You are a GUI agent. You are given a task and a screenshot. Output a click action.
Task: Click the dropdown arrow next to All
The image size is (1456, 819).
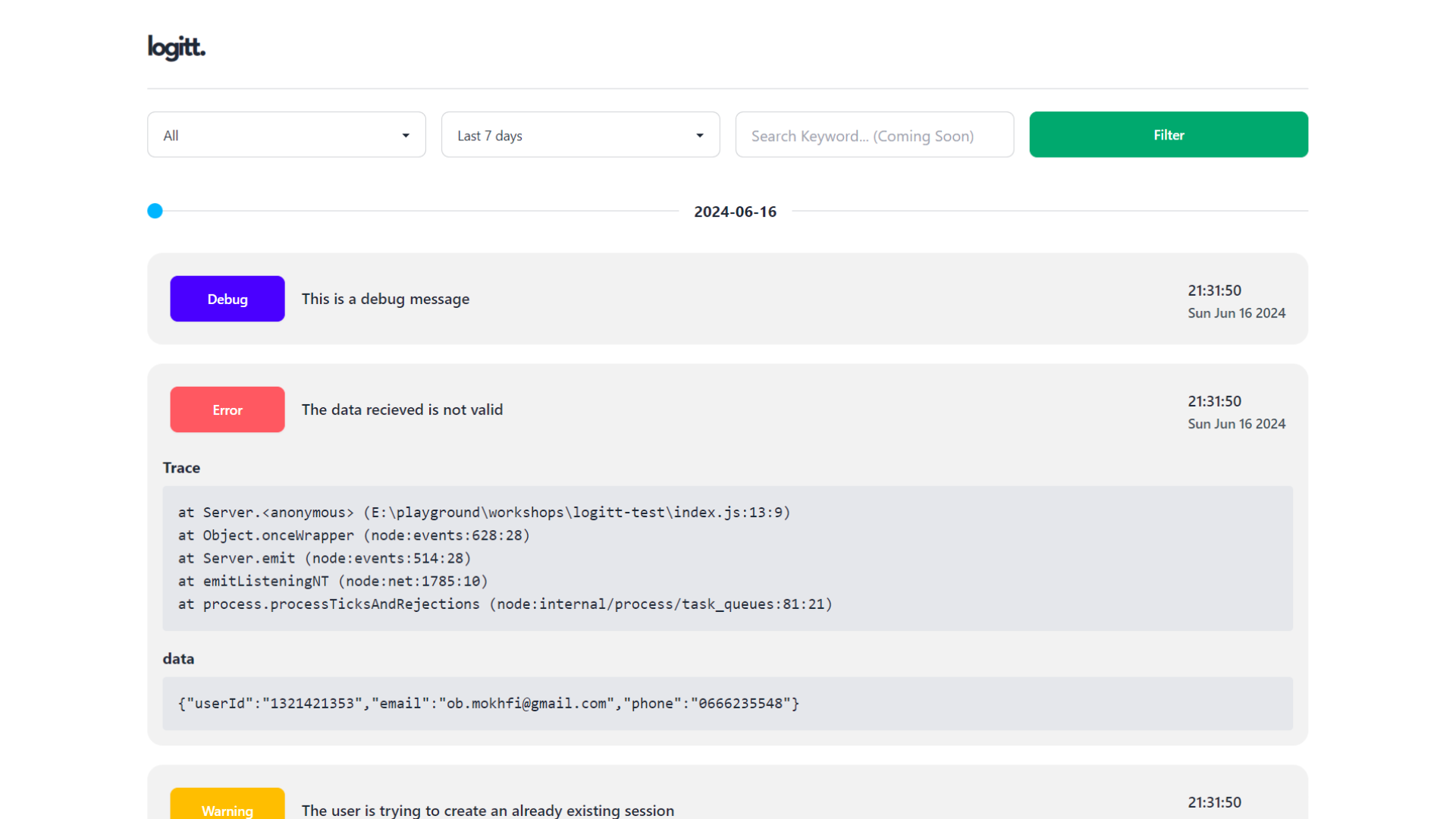point(406,136)
